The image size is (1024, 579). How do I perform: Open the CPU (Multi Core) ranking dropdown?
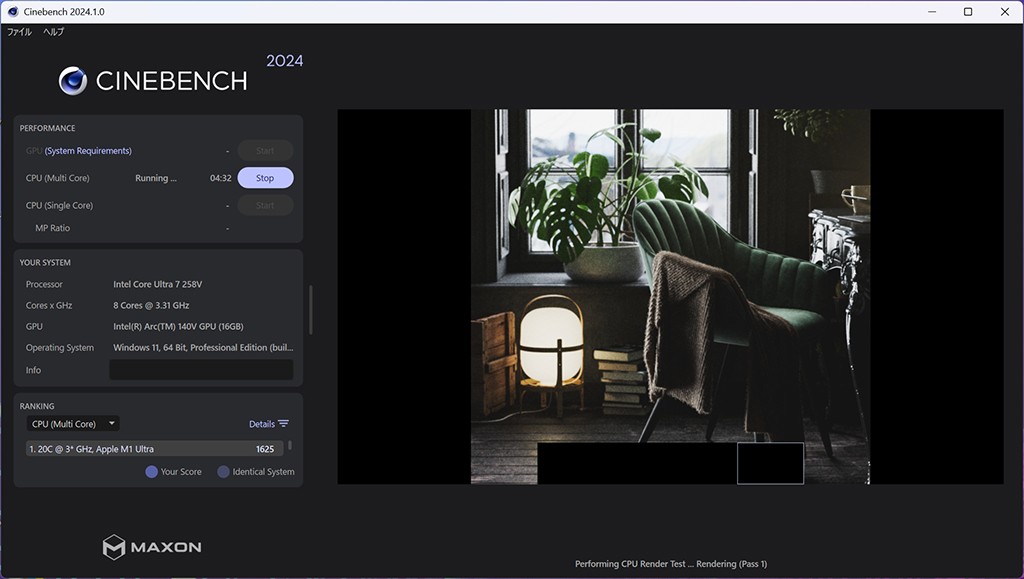pyautogui.click(x=72, y=424)
